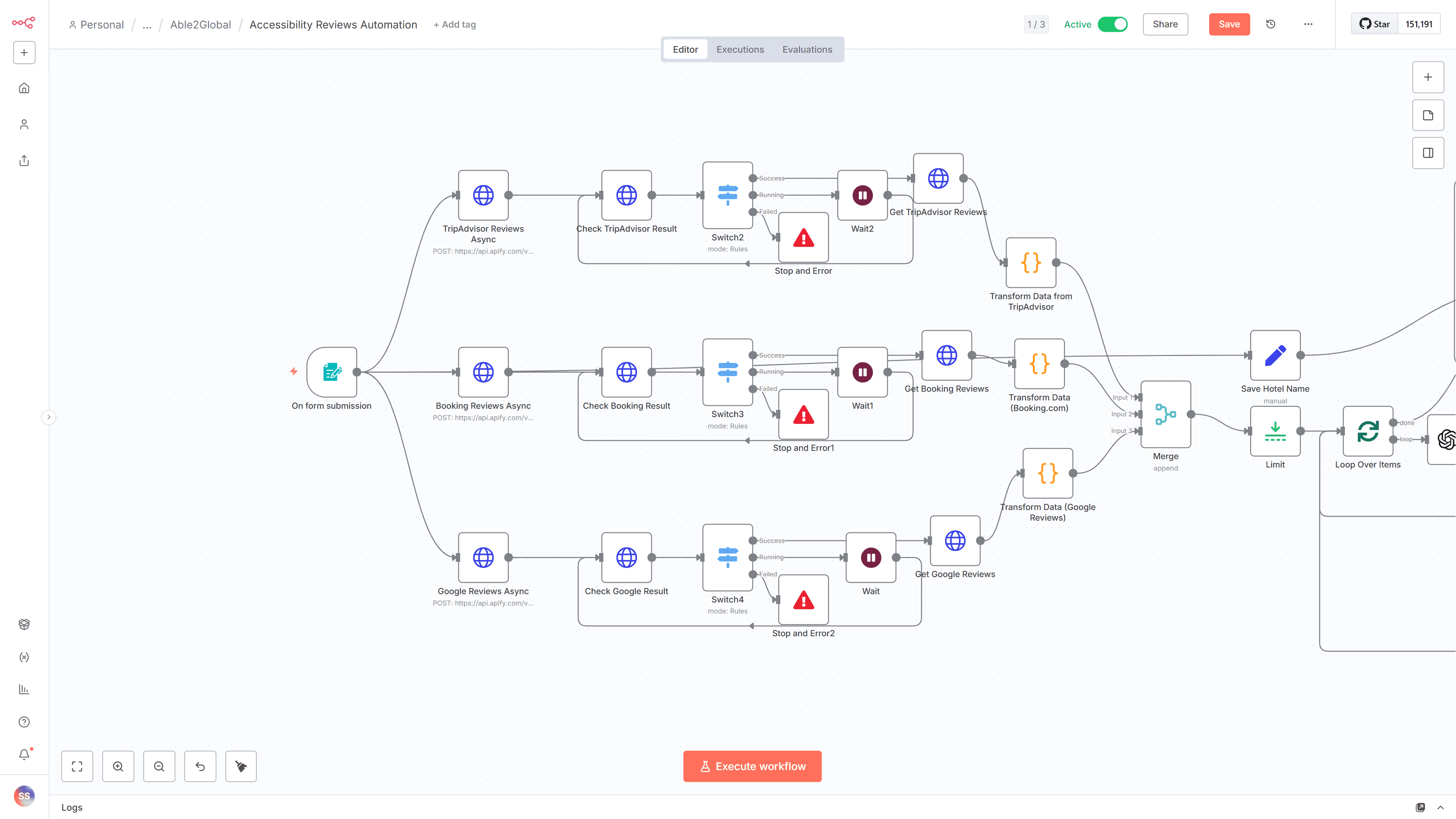Viewport: 1456px width, 819px height.
Task: Select the Transform Data from TripAdvisor node
Action: (1031, 263)
